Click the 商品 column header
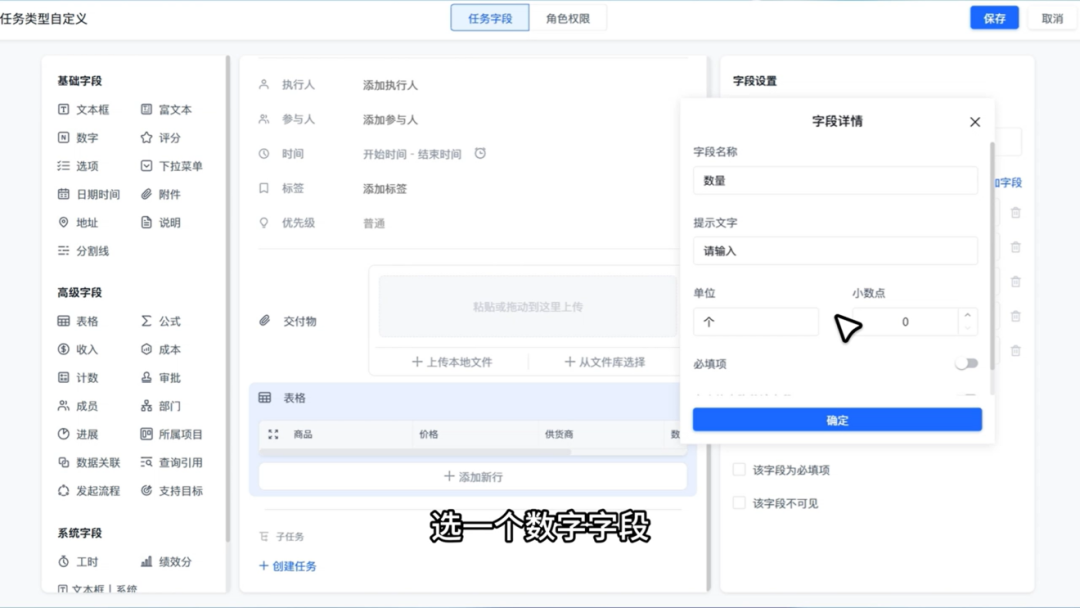 point(302,434)
